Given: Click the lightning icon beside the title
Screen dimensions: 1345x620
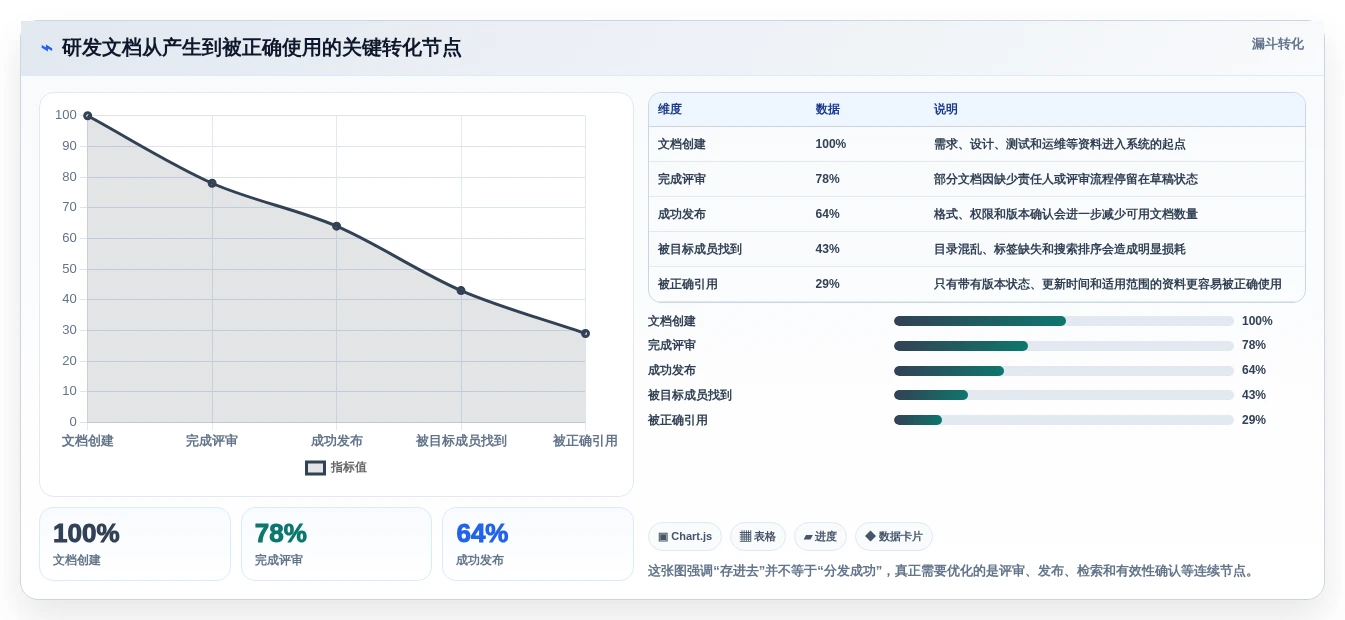Looking at the screenshot, I should pos(47,48).
